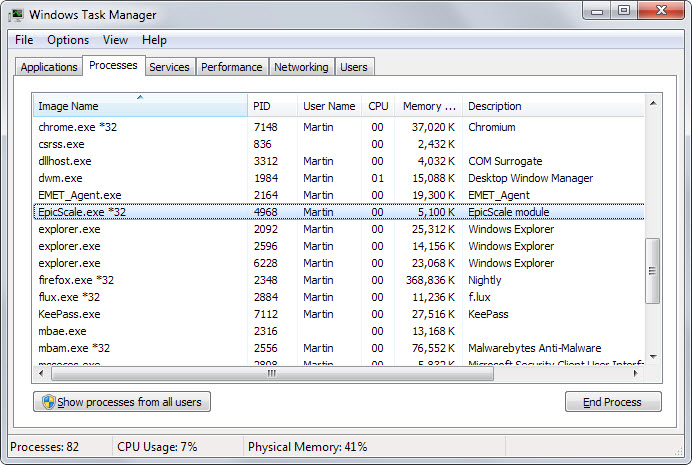Click the CPU Usage: 7% status entry
Screen dimensions: 692x465
tap(157, 447)
